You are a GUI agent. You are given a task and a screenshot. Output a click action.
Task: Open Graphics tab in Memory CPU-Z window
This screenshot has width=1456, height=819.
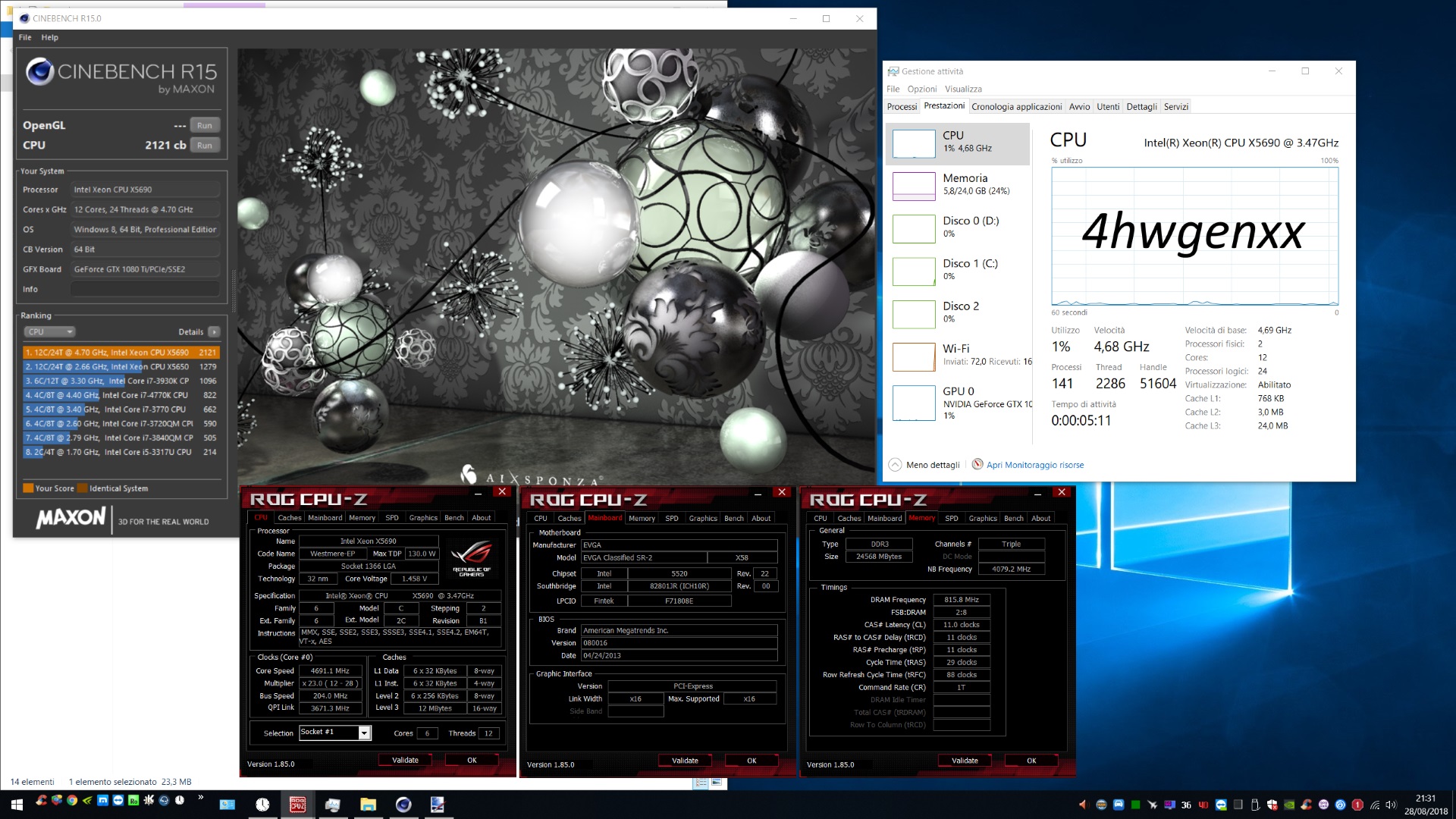tap(983, 519)
